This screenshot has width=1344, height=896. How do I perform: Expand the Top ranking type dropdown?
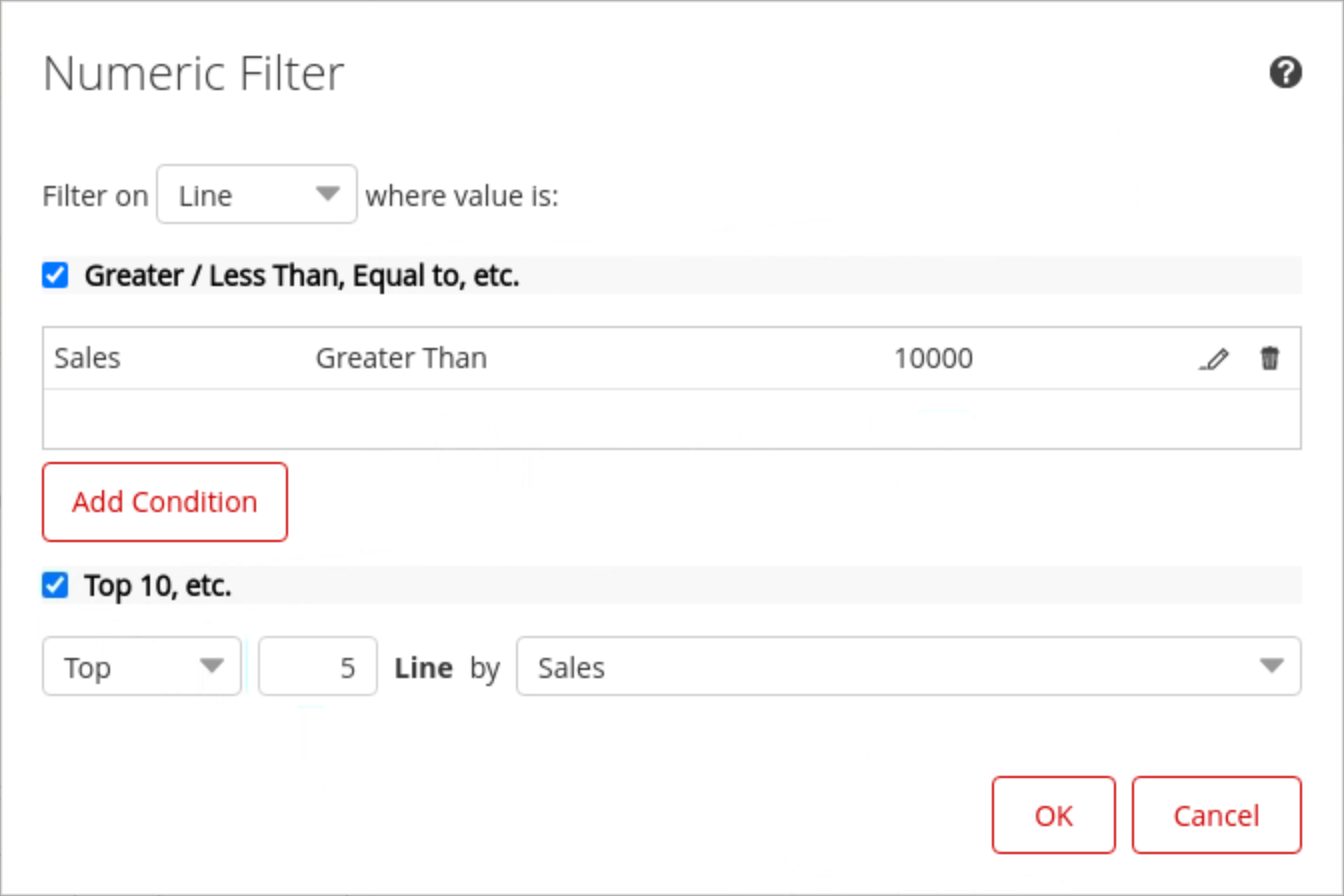click(x=141, y=666)
